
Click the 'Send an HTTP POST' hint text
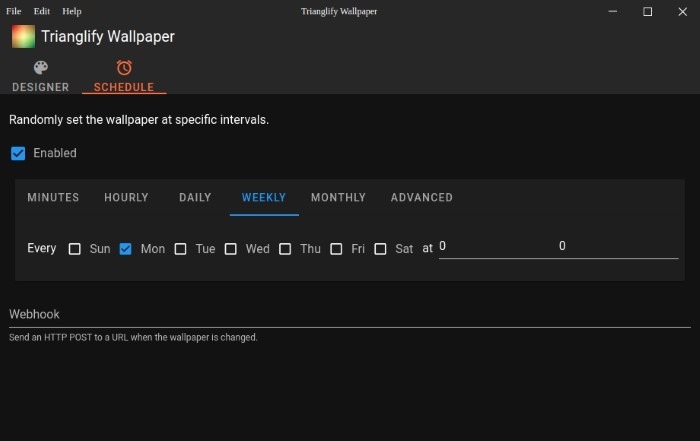pyautogui.click(x=133, y=337)
